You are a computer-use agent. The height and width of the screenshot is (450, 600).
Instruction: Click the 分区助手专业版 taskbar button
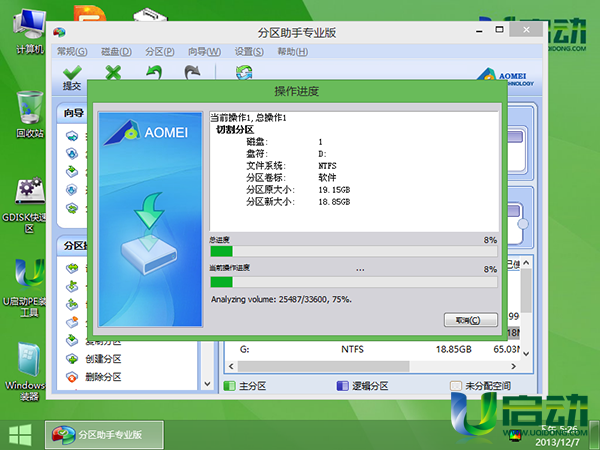click(104, 434)
